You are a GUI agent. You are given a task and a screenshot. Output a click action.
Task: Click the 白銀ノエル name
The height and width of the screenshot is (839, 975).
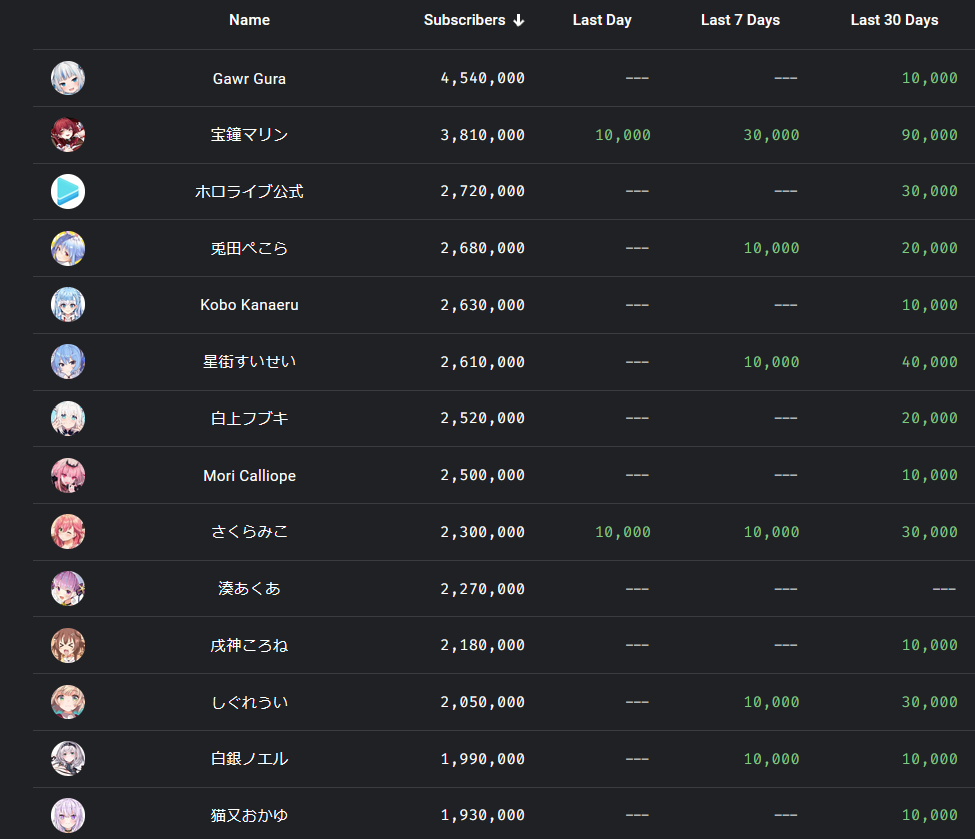249,759
